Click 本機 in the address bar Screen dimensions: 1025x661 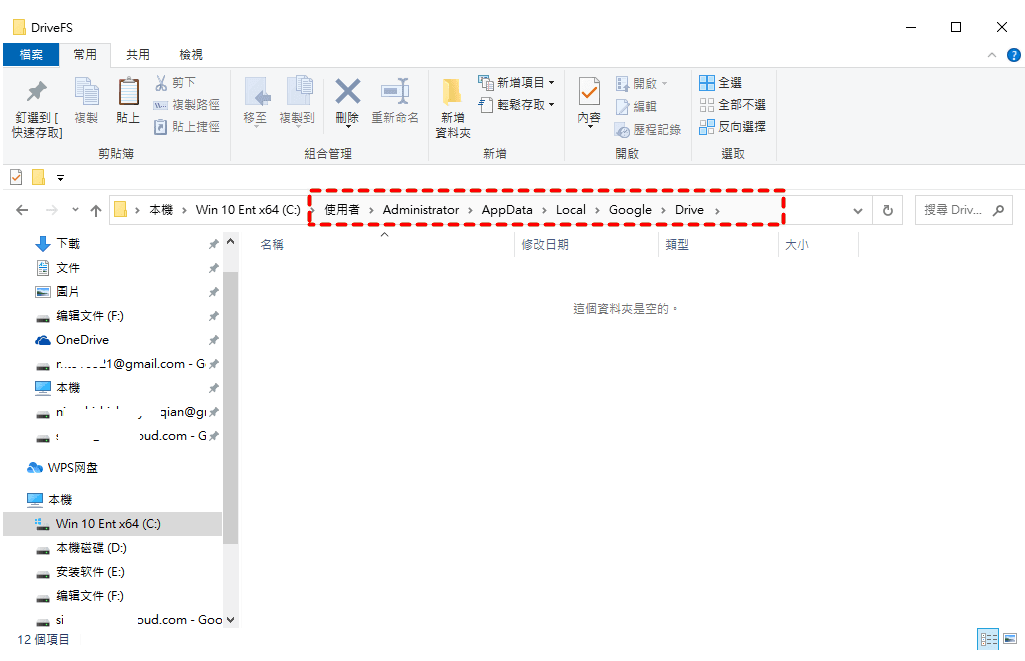(161, 210)
